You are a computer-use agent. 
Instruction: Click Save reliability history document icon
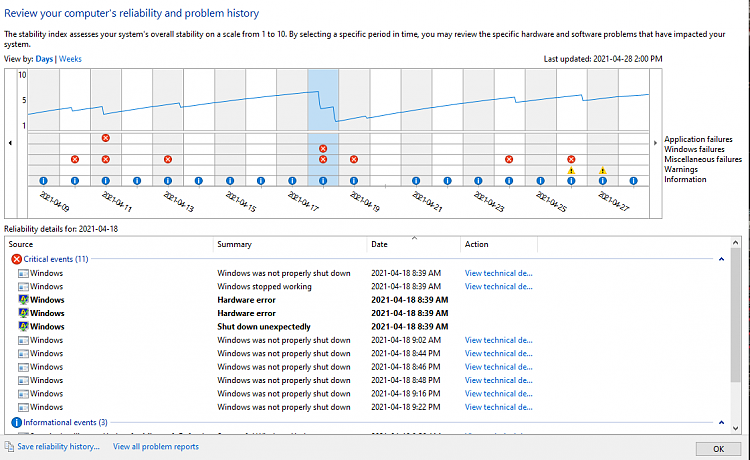point(9,447)
